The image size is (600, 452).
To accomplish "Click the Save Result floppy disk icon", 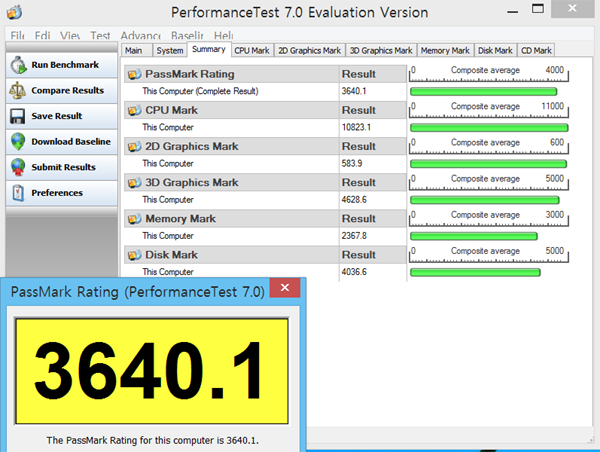I will 17,116.
